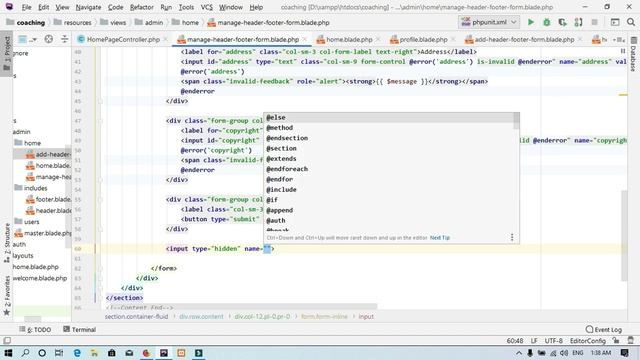Click cursor position 60:48 in status bar
This screenshot has height=360, width=640.
click(515, 341)
